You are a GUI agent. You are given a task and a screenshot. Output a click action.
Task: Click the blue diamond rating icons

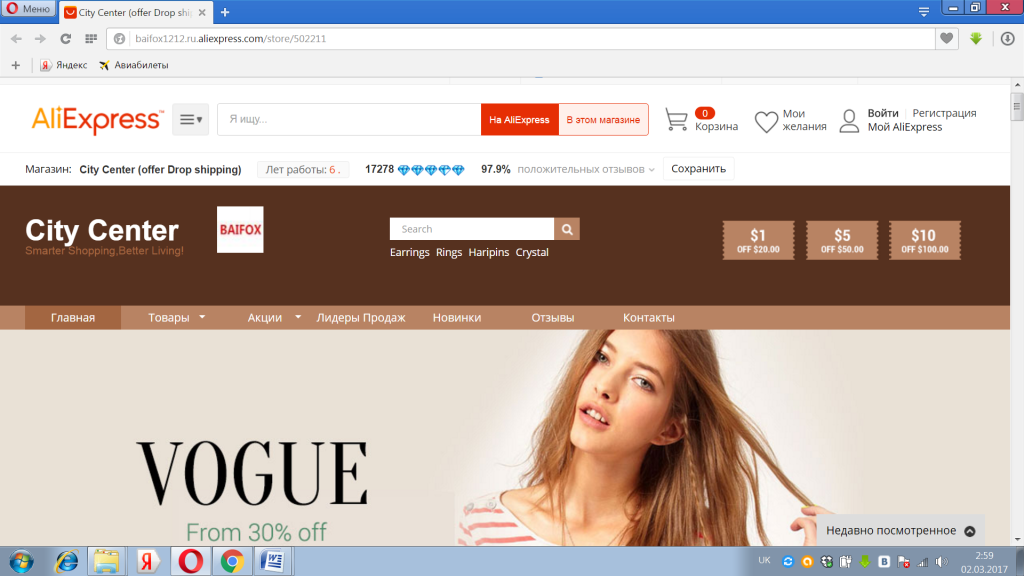pyautogui.click(x=431, y=170)
